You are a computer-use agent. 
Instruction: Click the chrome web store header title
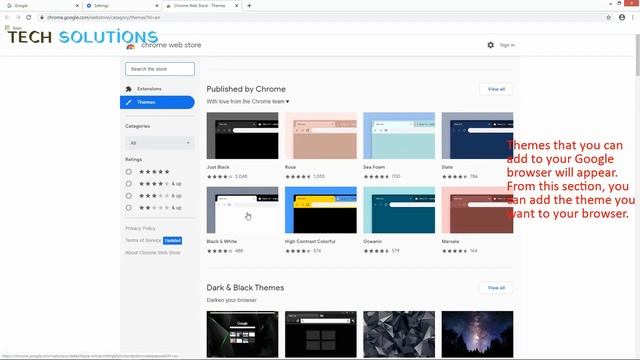[171, 45]
